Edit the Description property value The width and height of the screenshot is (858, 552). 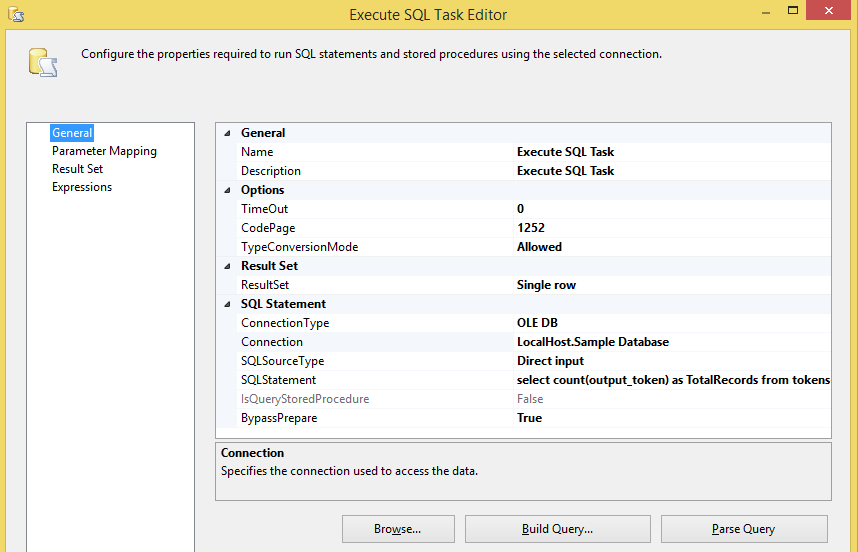pos(670,171)
